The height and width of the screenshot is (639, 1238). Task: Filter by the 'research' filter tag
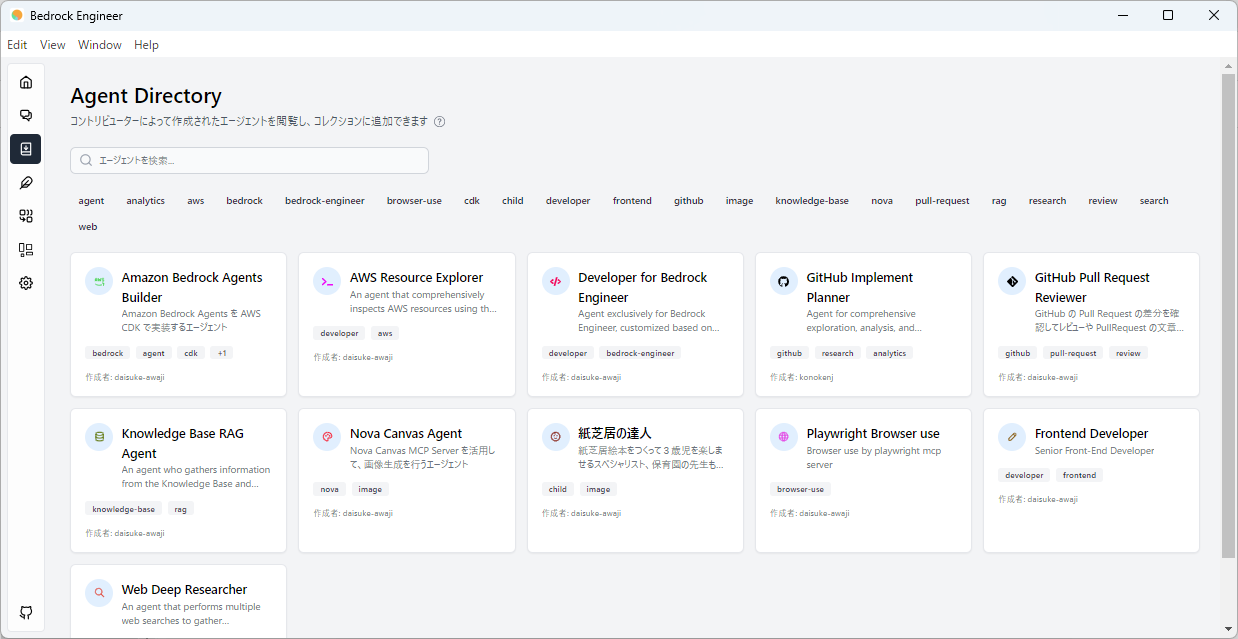(x=1047, y=201)
